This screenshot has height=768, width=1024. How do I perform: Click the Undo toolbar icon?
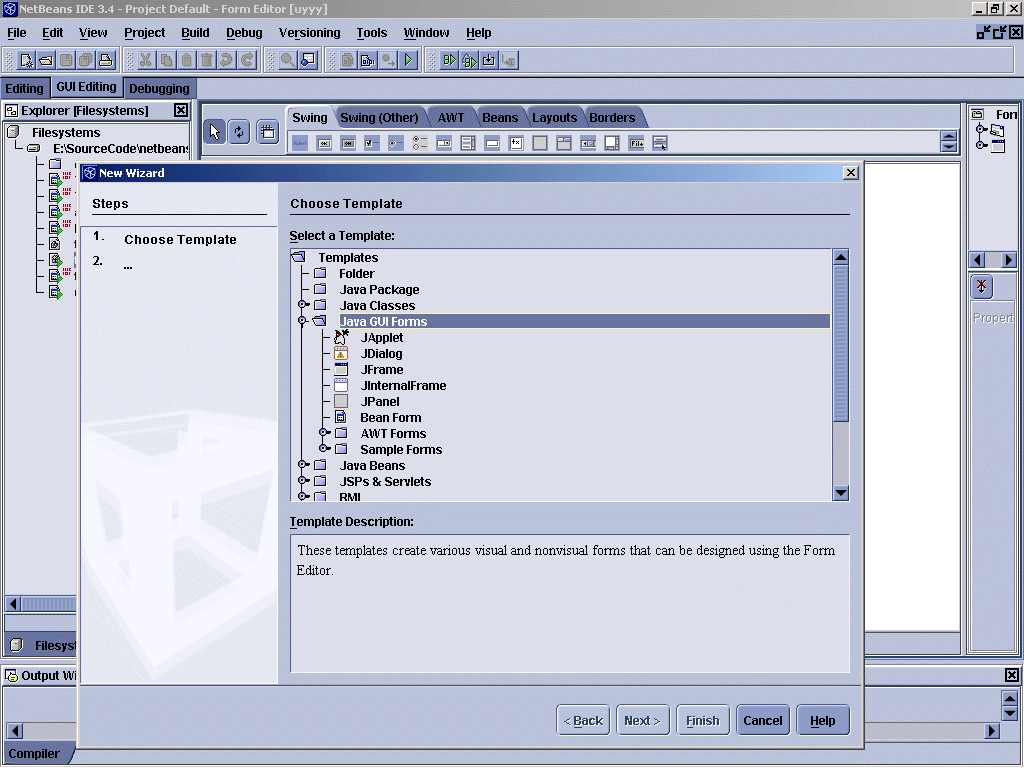point(227,61)
